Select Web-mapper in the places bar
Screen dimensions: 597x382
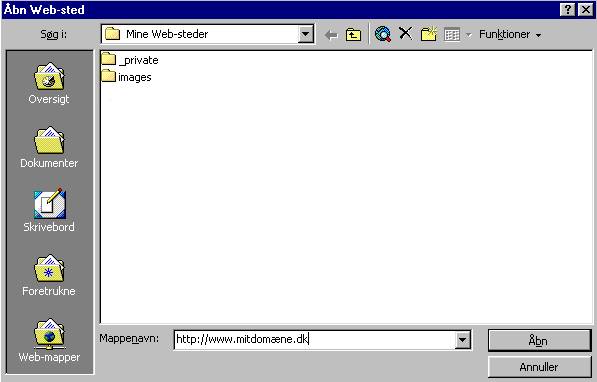click(49, 340)
